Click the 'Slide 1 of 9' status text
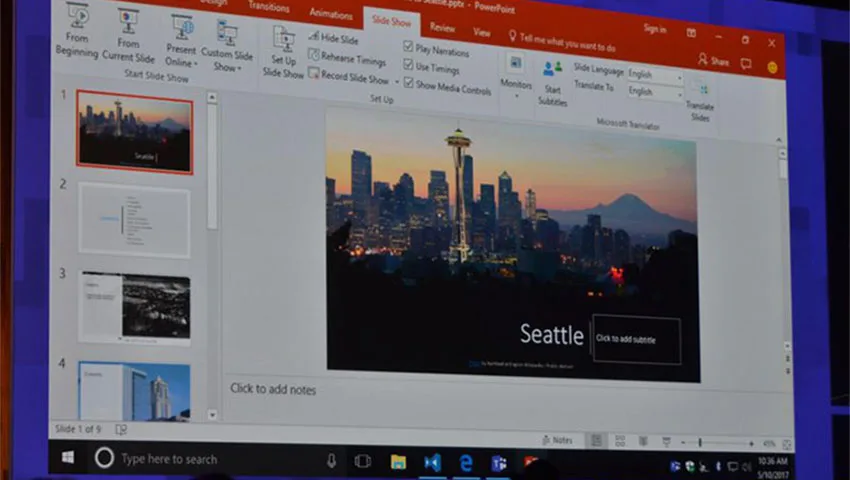 (78, 429)
